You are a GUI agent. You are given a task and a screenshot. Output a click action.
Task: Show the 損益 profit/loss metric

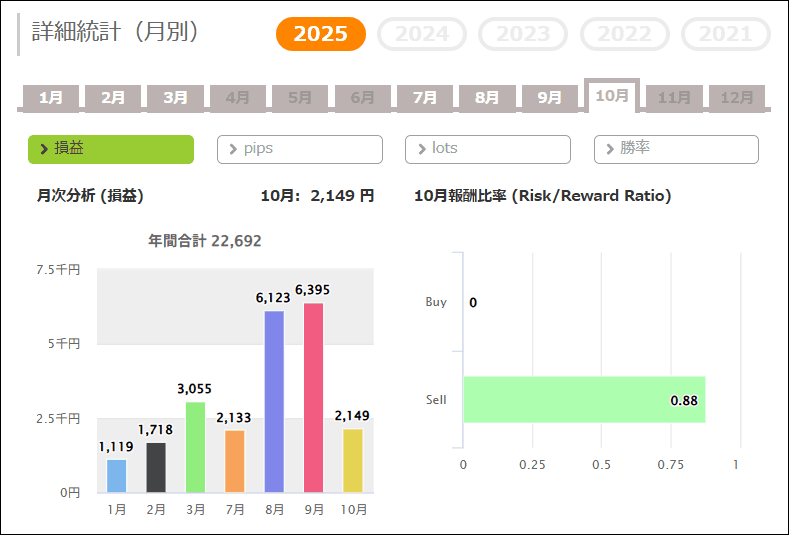click(x=111, y=149)
